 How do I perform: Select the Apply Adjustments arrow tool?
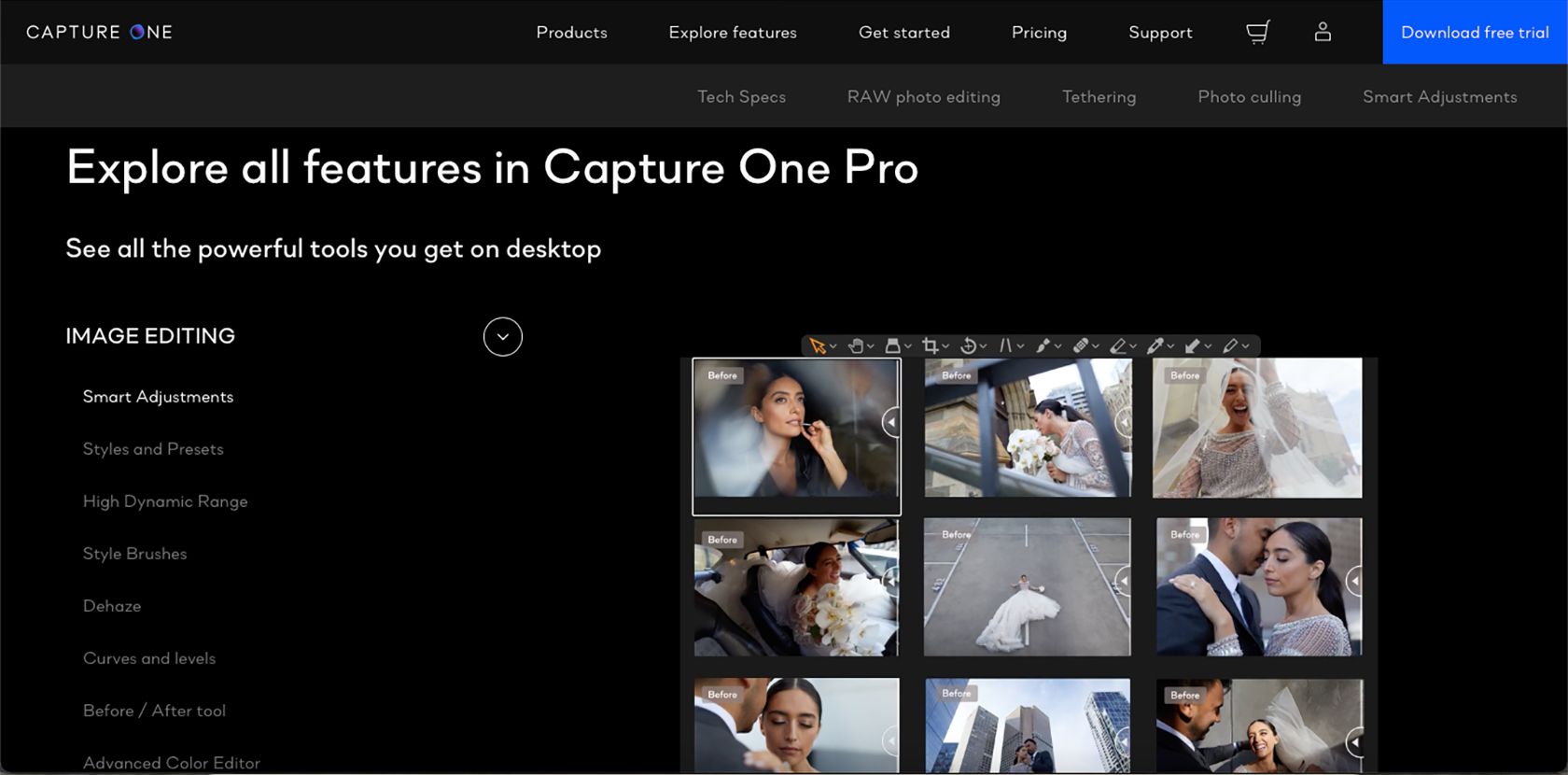[x=1192, y=346]
